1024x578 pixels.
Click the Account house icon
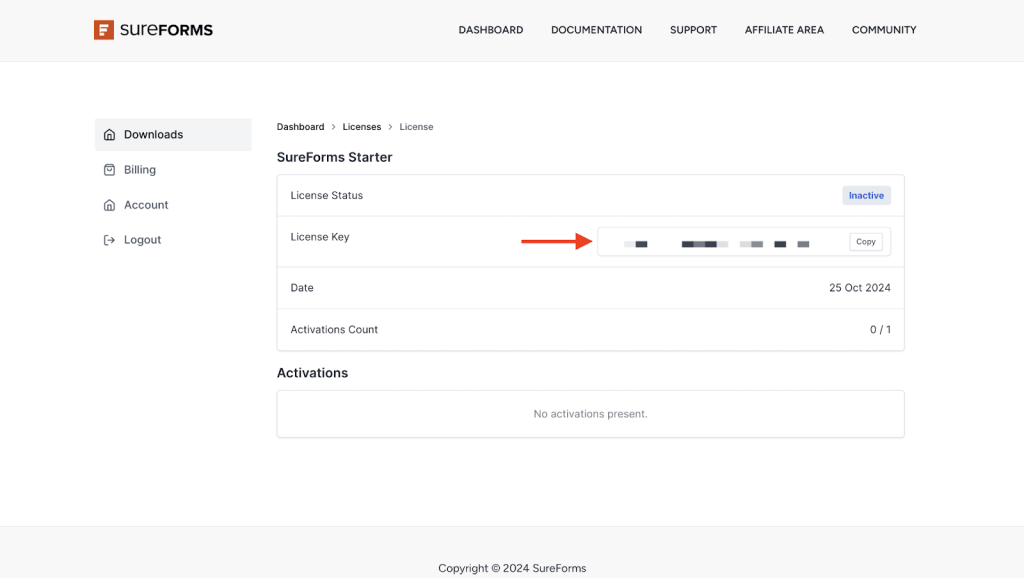click(109, 205)
